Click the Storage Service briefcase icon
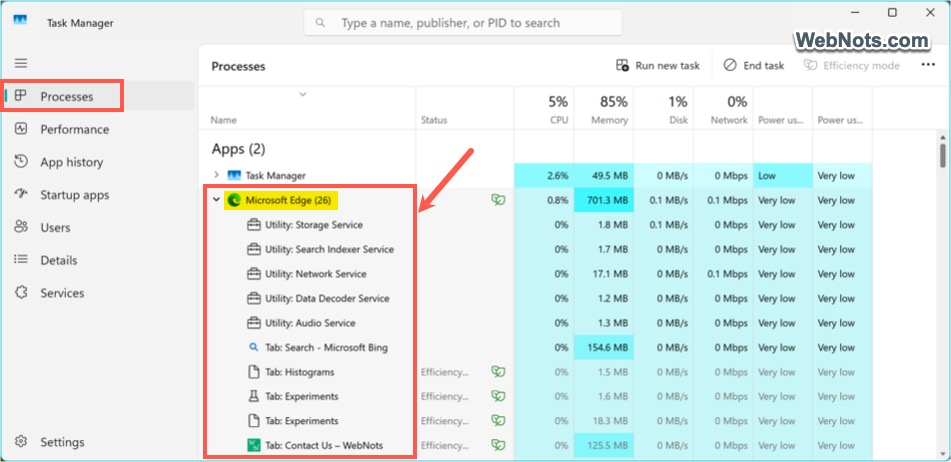The width and height of the screenshot is (951, 462). (x=254, y=225)
